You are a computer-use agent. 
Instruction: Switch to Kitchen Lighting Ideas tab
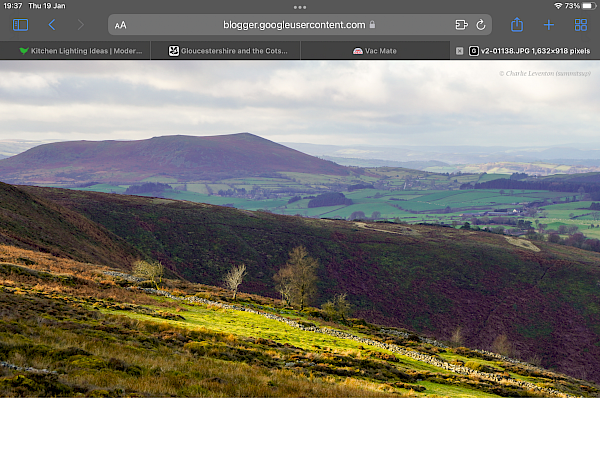(80, 50)
